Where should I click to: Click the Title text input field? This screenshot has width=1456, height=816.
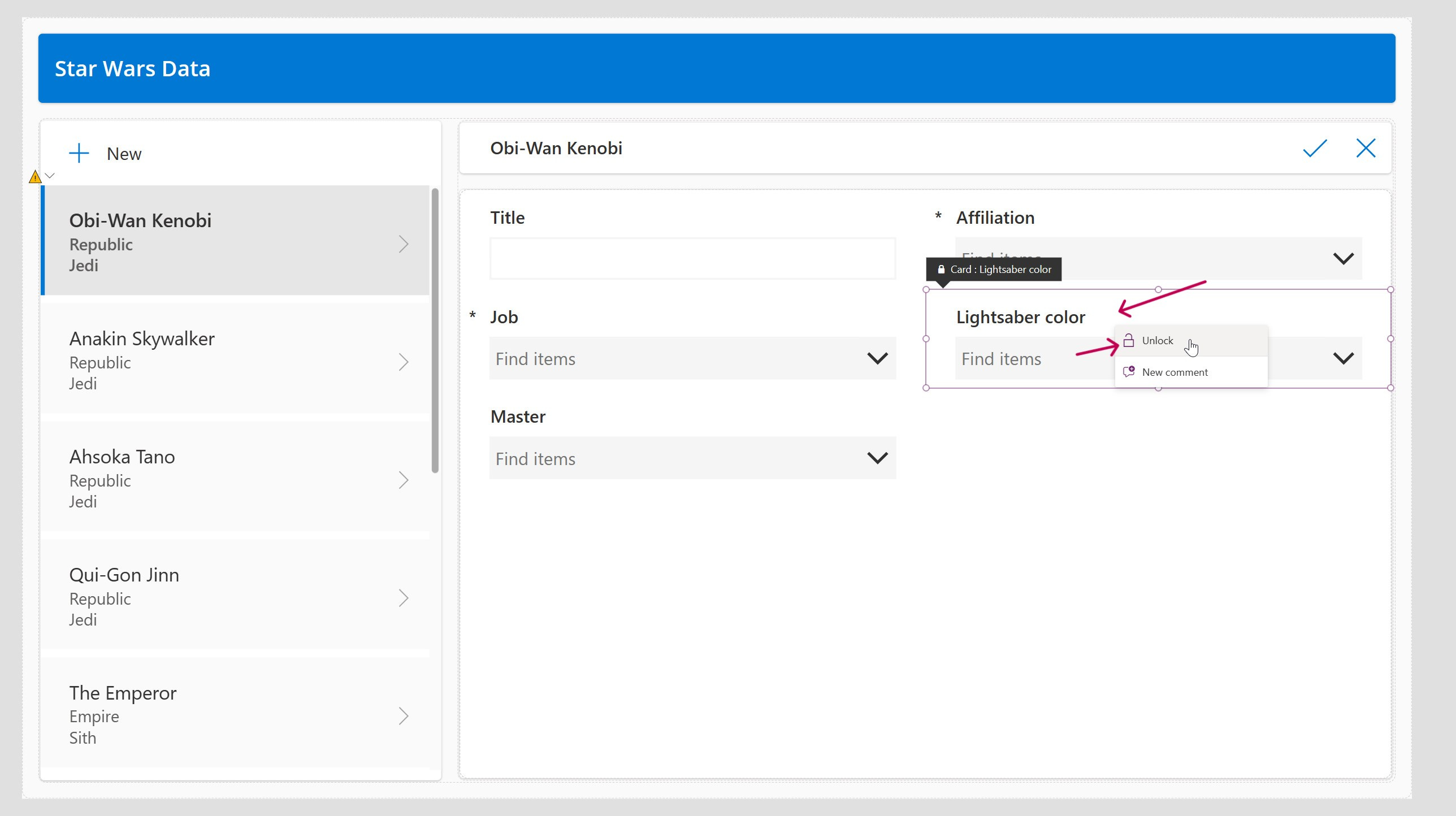(x=692, y=259)
